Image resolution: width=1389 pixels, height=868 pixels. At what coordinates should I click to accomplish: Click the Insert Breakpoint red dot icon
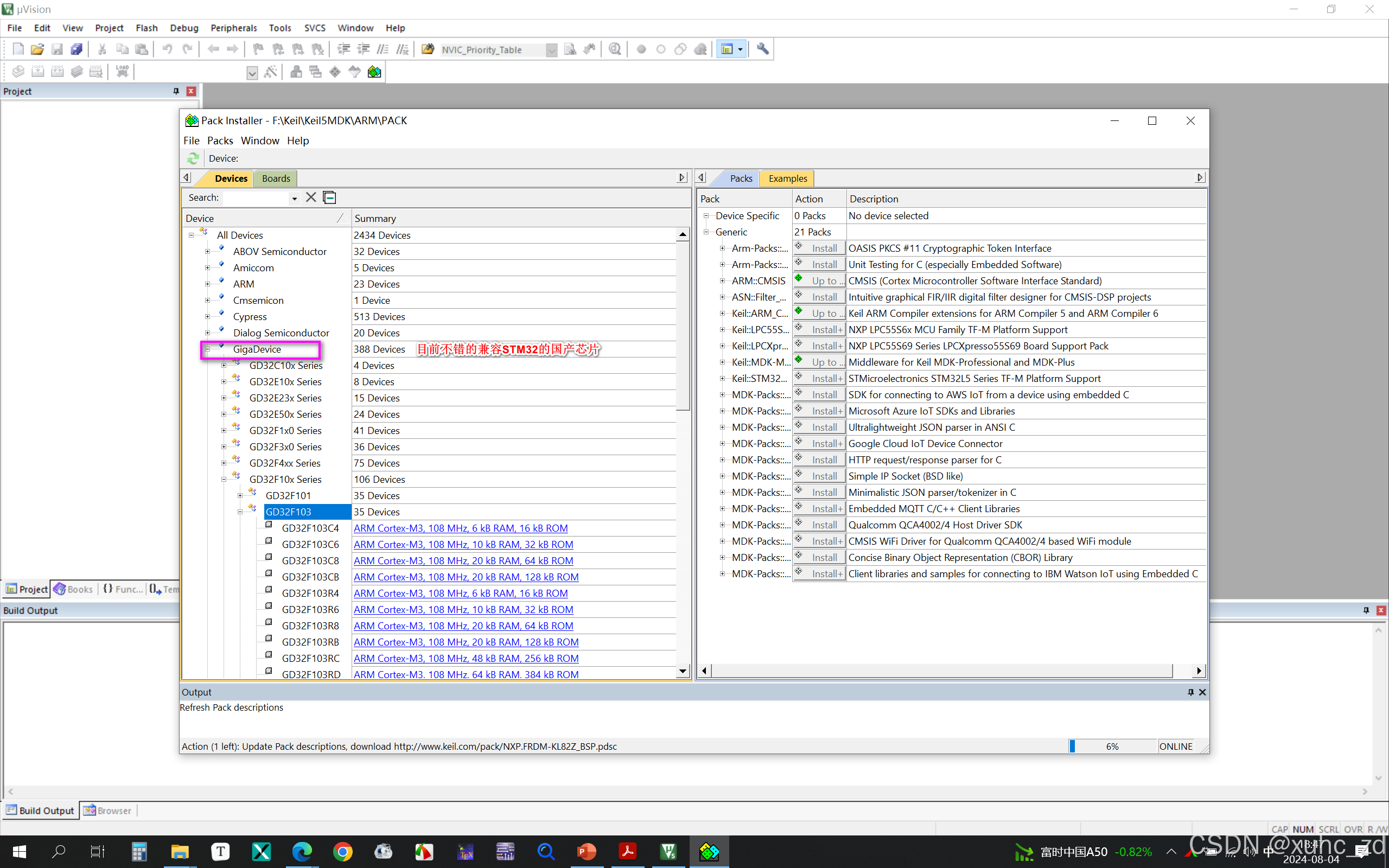642,49
